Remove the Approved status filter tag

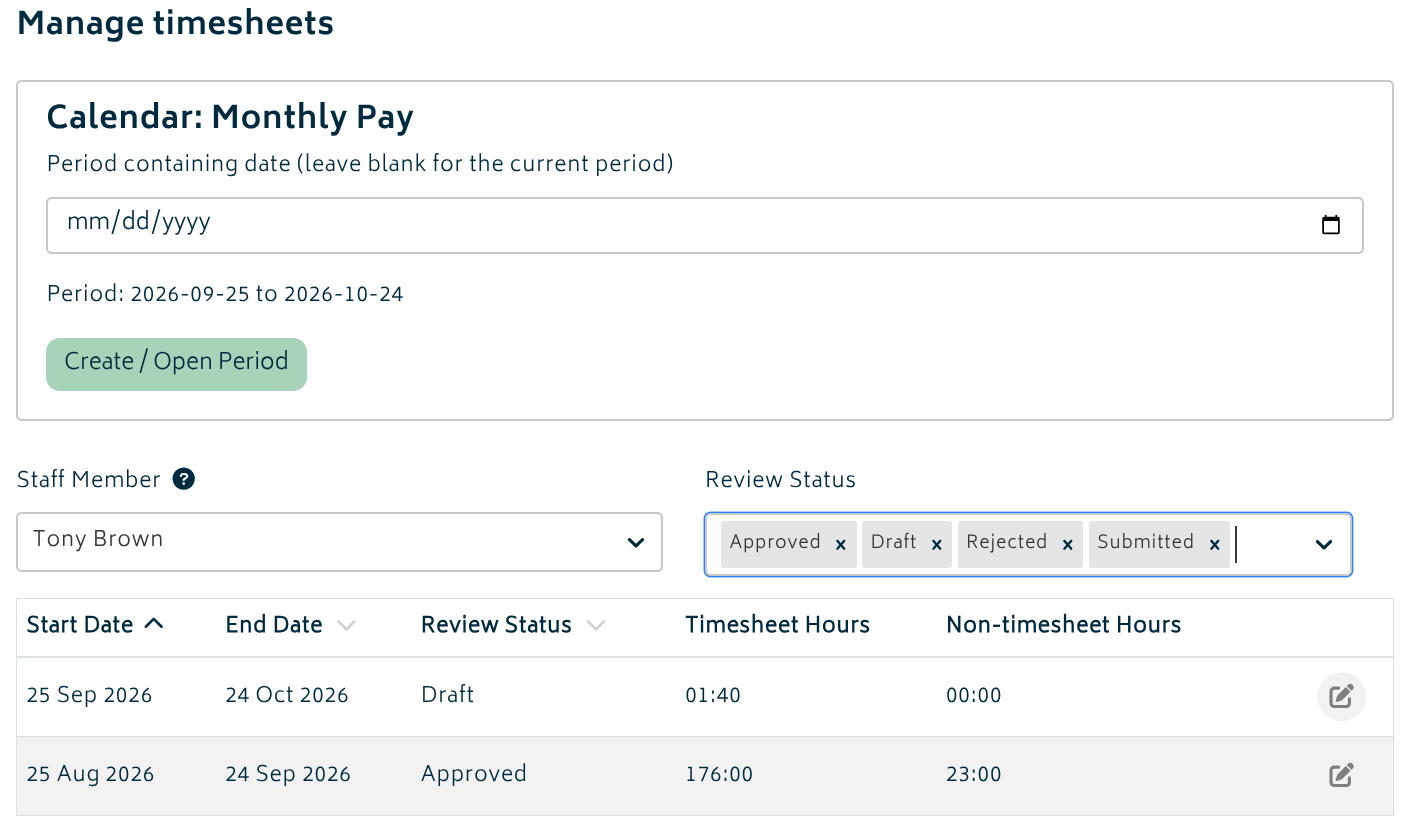(x=840, y=544)
